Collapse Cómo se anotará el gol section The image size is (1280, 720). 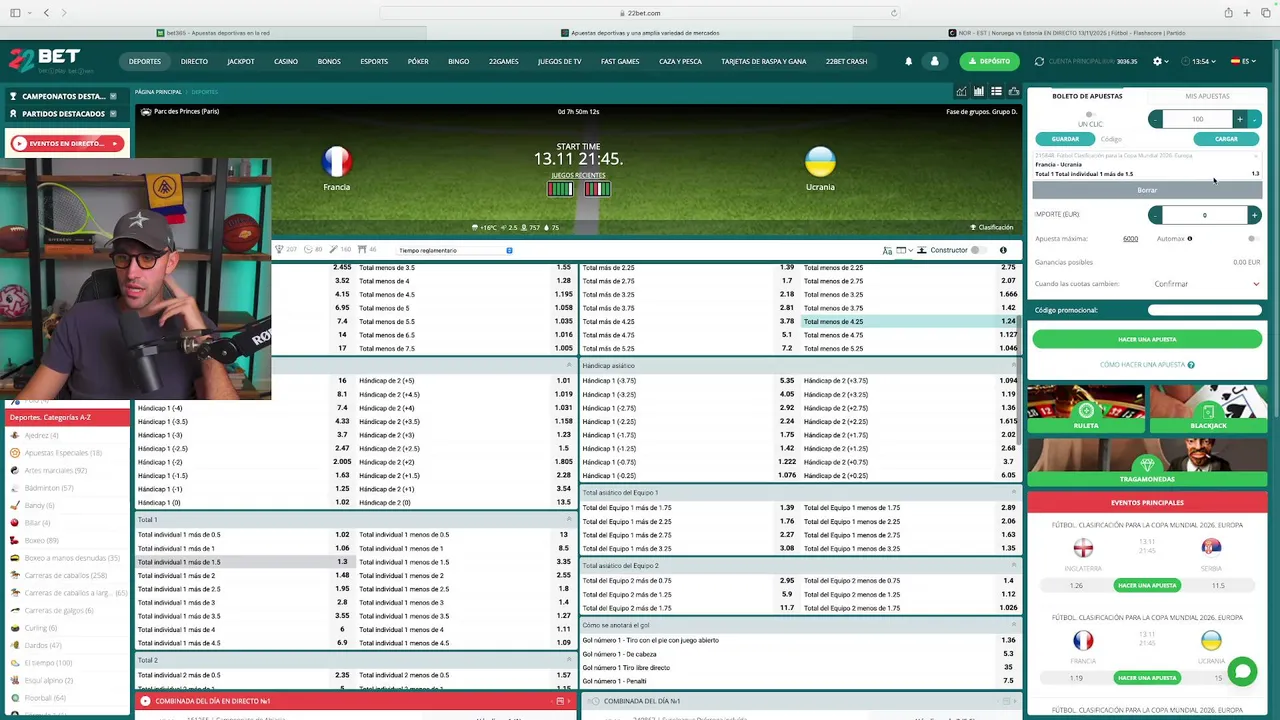pyautogui.click(x=1014, y=626)
